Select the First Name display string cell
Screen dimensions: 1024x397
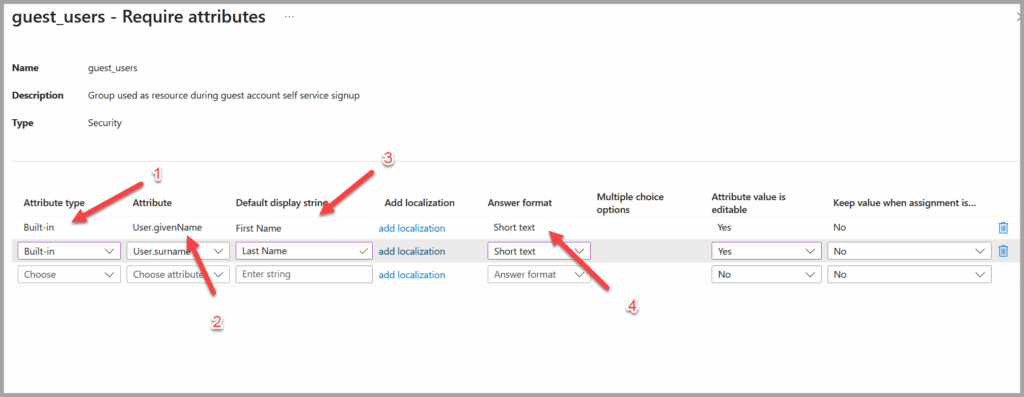pos(259,229)
